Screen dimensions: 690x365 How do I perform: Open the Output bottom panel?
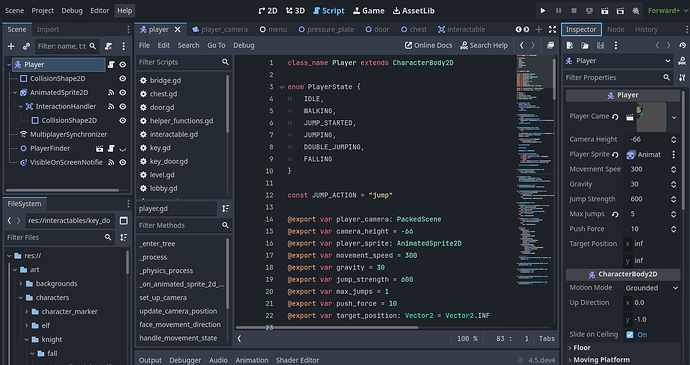tap(150, 360)
